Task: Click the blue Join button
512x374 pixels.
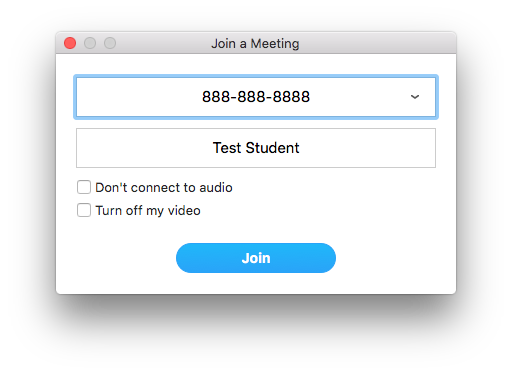Action: 256,258
